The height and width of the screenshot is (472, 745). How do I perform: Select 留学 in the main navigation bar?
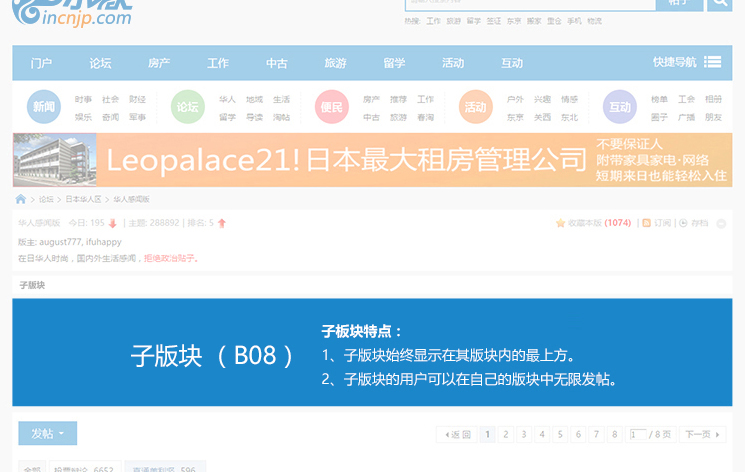(394, 63)
